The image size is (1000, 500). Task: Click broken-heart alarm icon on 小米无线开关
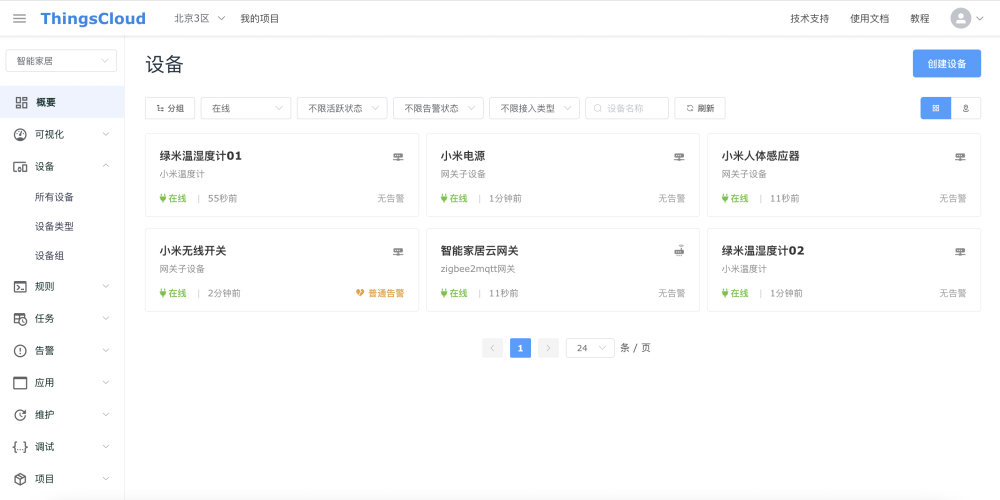360,293
